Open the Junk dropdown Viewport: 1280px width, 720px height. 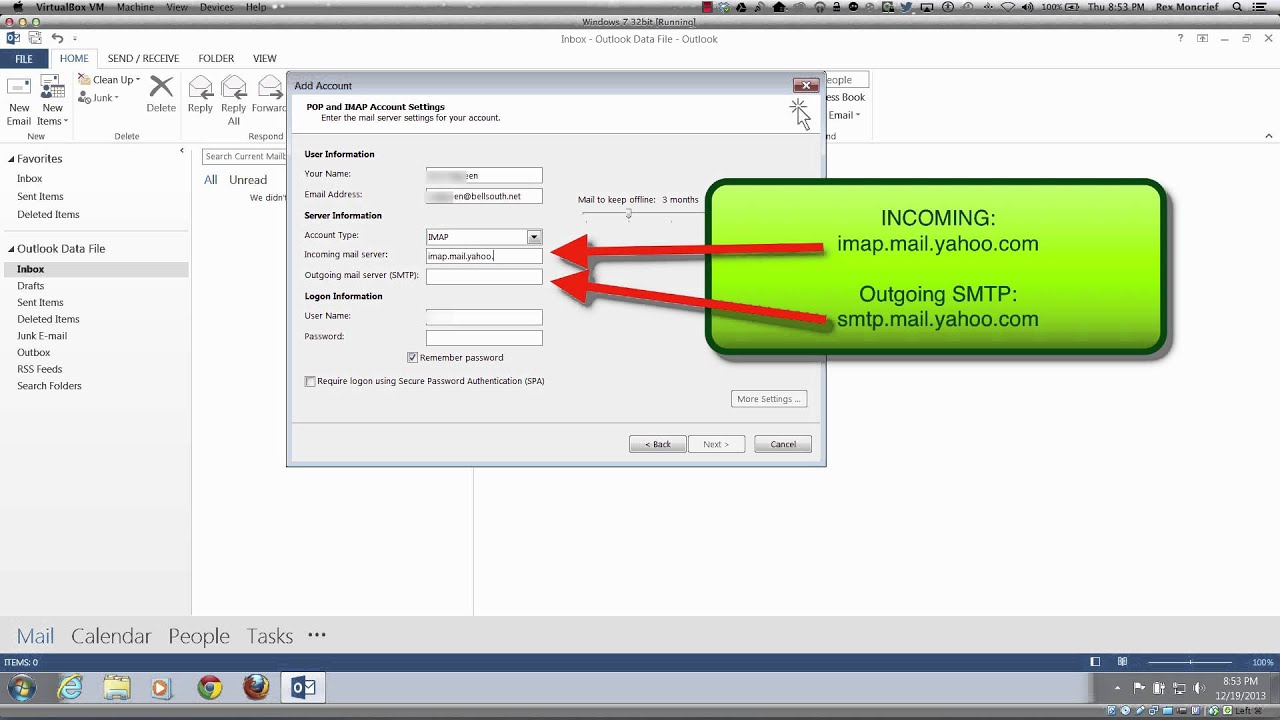point(99,98)
